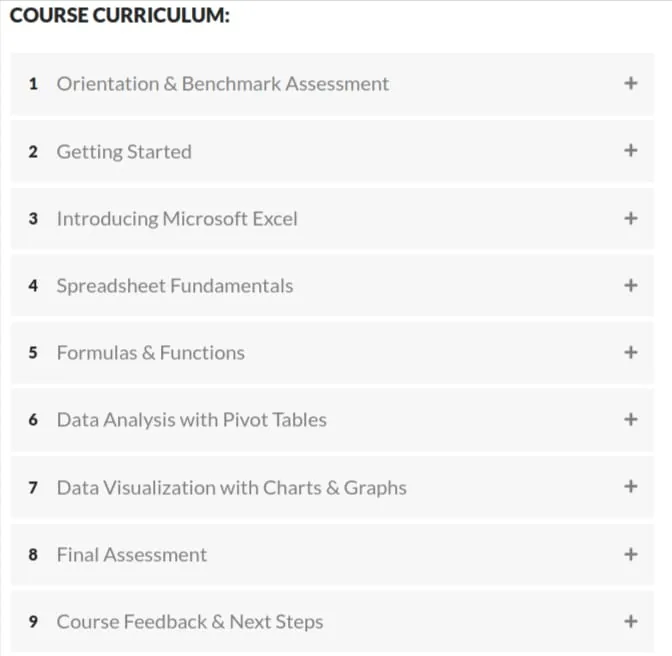Click plus icon next to Pivot Tables section
This screenshot has height=656, width=672.
(630, 419)
